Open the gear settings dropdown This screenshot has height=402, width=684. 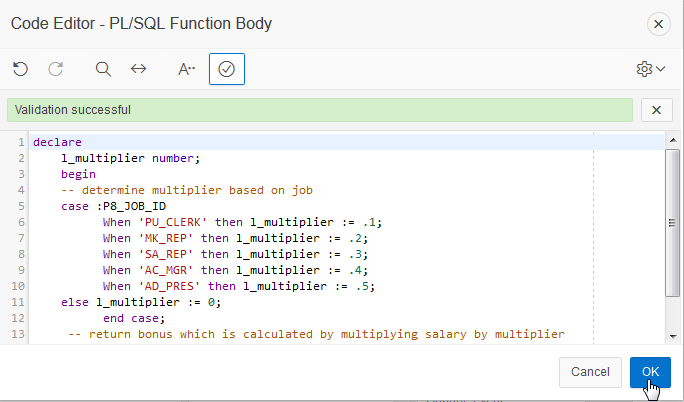click(x=650, y=69)
